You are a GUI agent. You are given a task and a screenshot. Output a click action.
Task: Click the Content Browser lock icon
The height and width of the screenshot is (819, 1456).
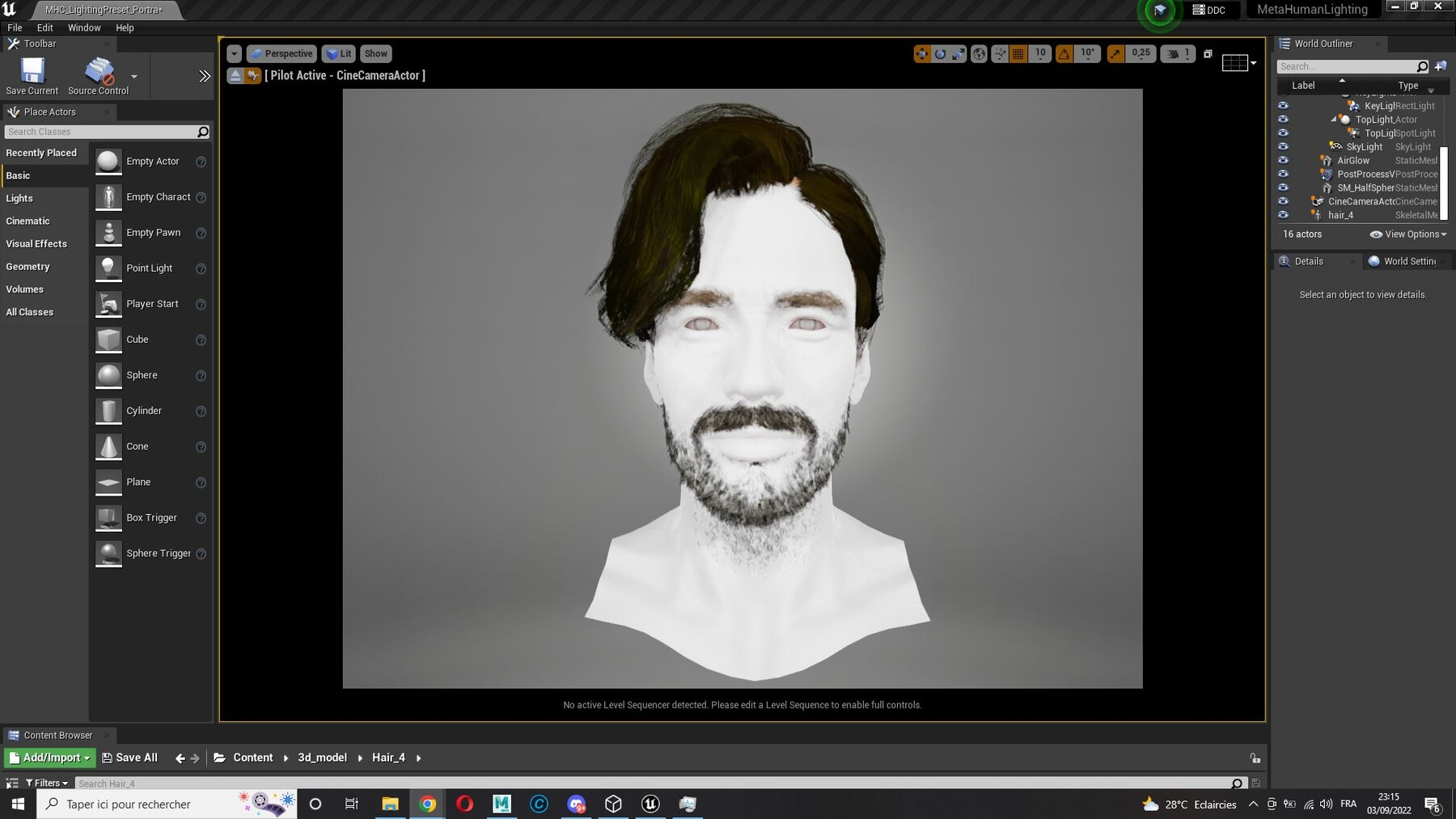coord(1255,758)
